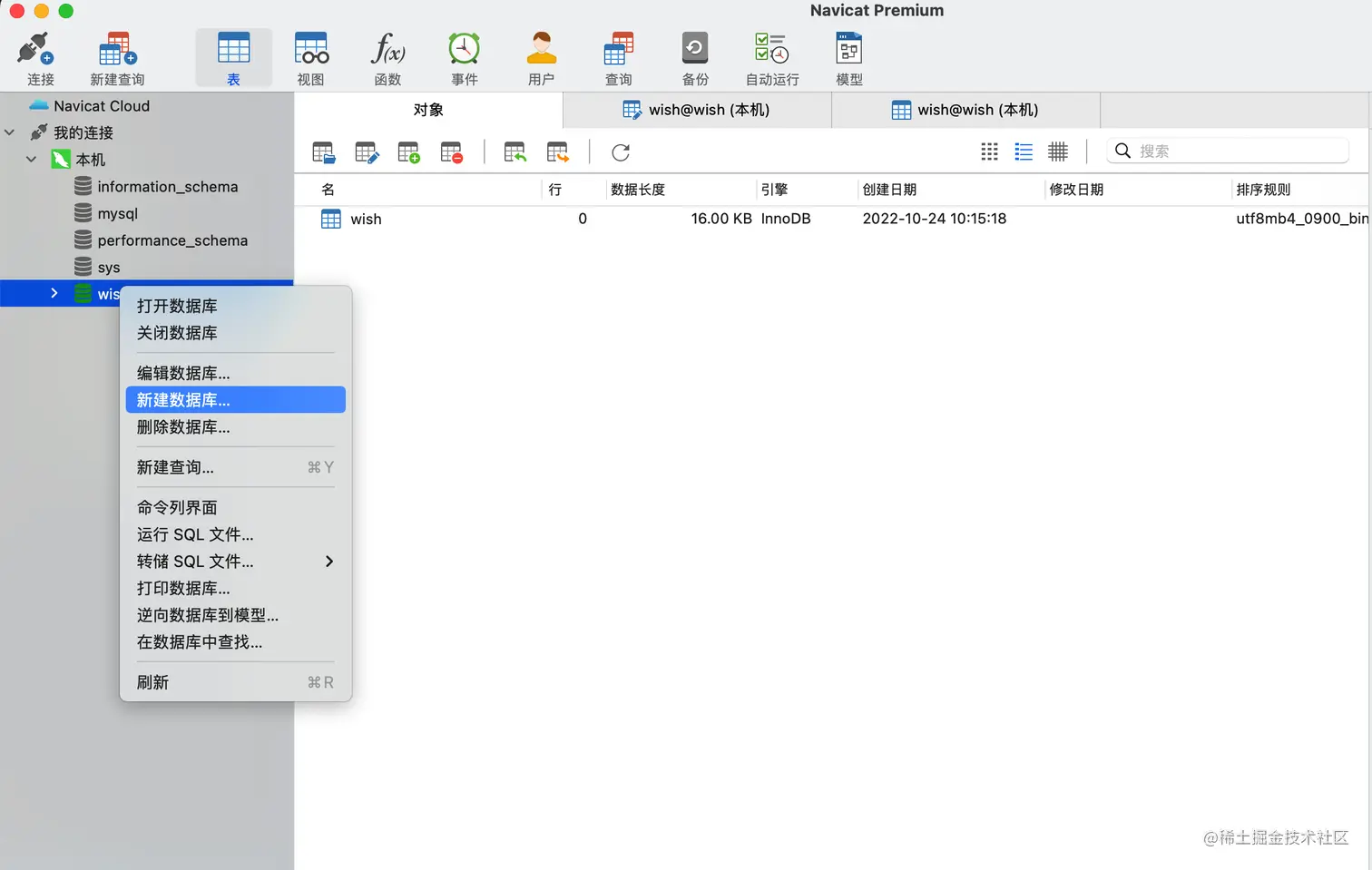Switch to second wish@wish (本机) tab

coord(965,110)
